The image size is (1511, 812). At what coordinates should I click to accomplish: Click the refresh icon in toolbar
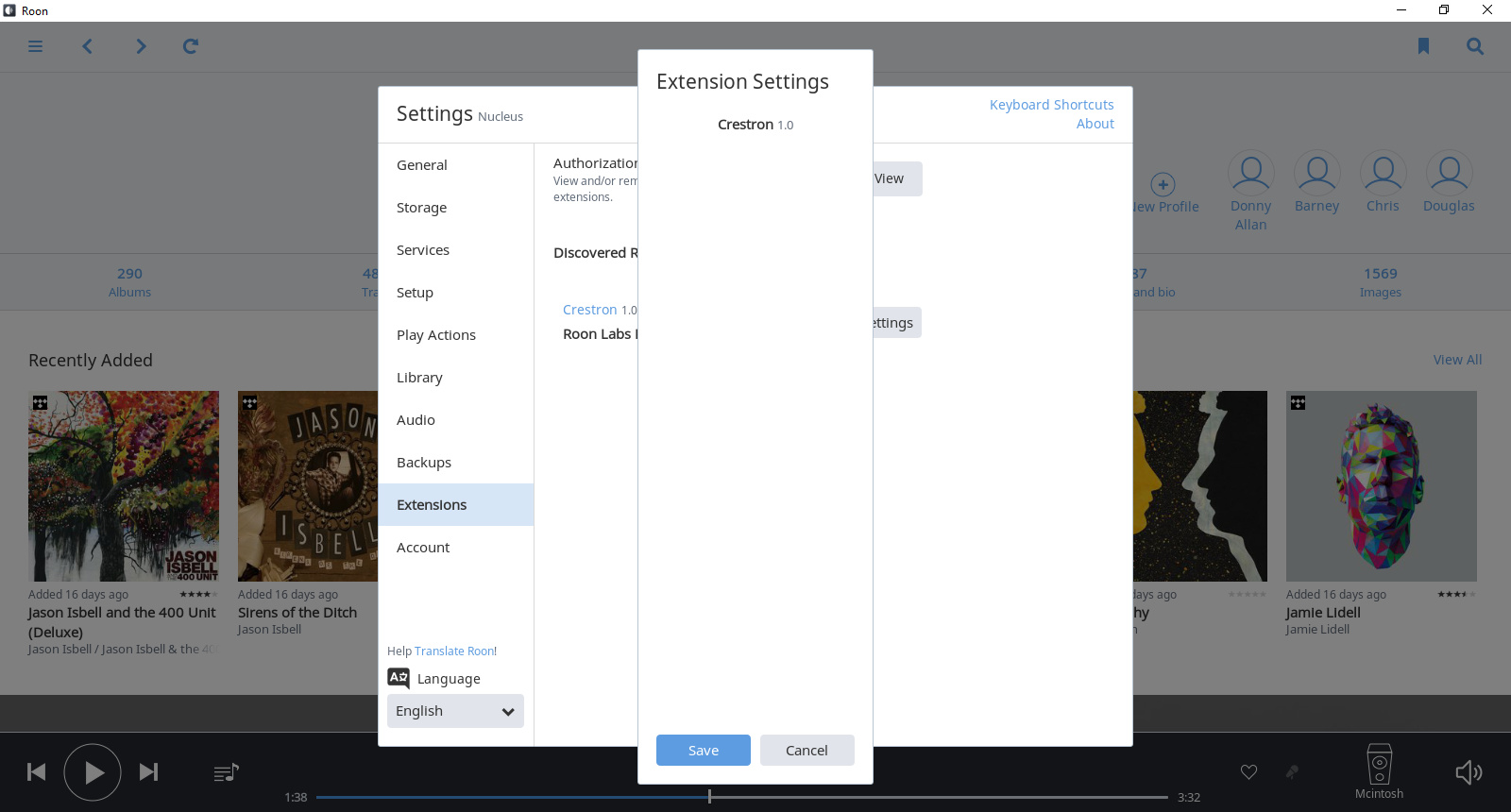191,46
